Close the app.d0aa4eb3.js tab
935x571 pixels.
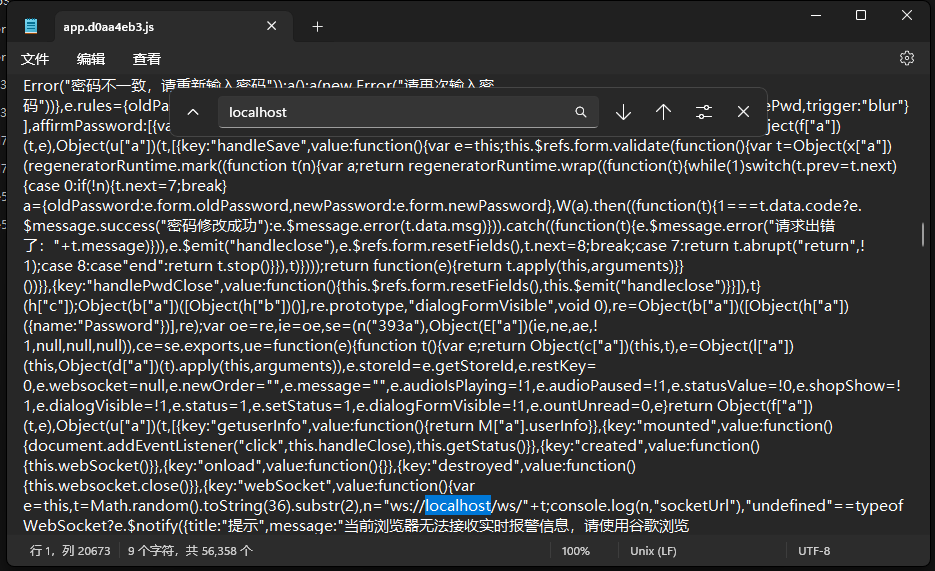(271, 26)
